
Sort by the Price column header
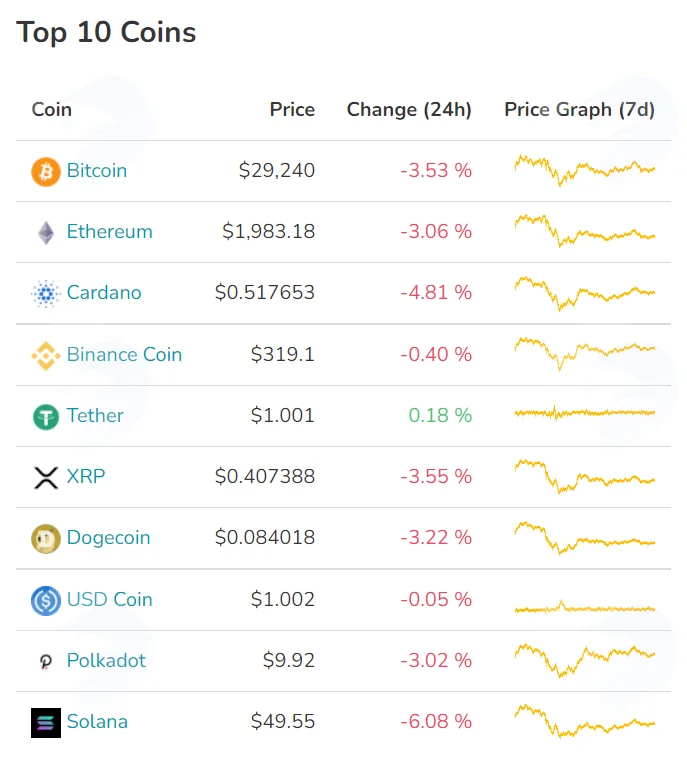tap(292, 110)
